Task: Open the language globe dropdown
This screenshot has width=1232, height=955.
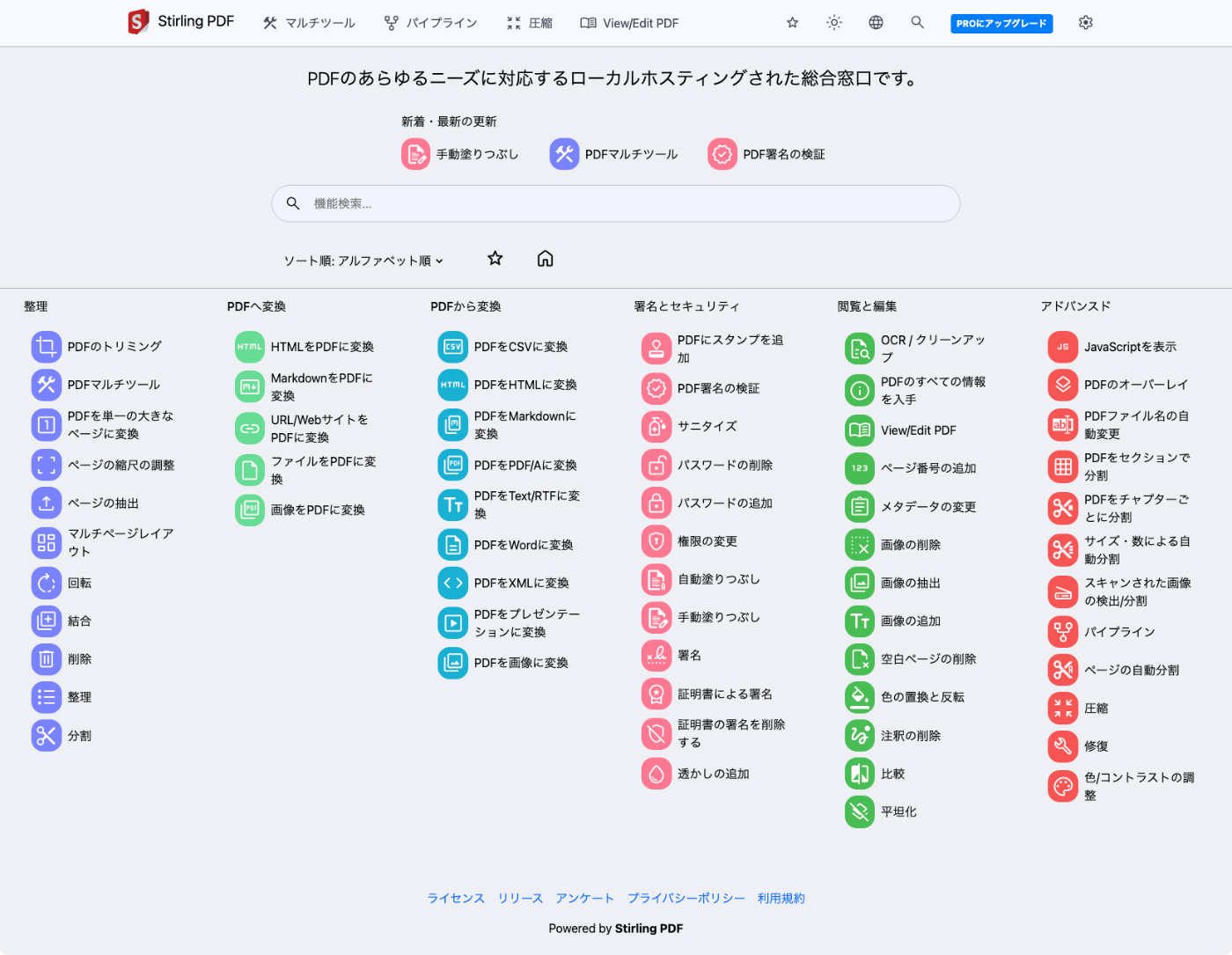Action: click(876, 23)
